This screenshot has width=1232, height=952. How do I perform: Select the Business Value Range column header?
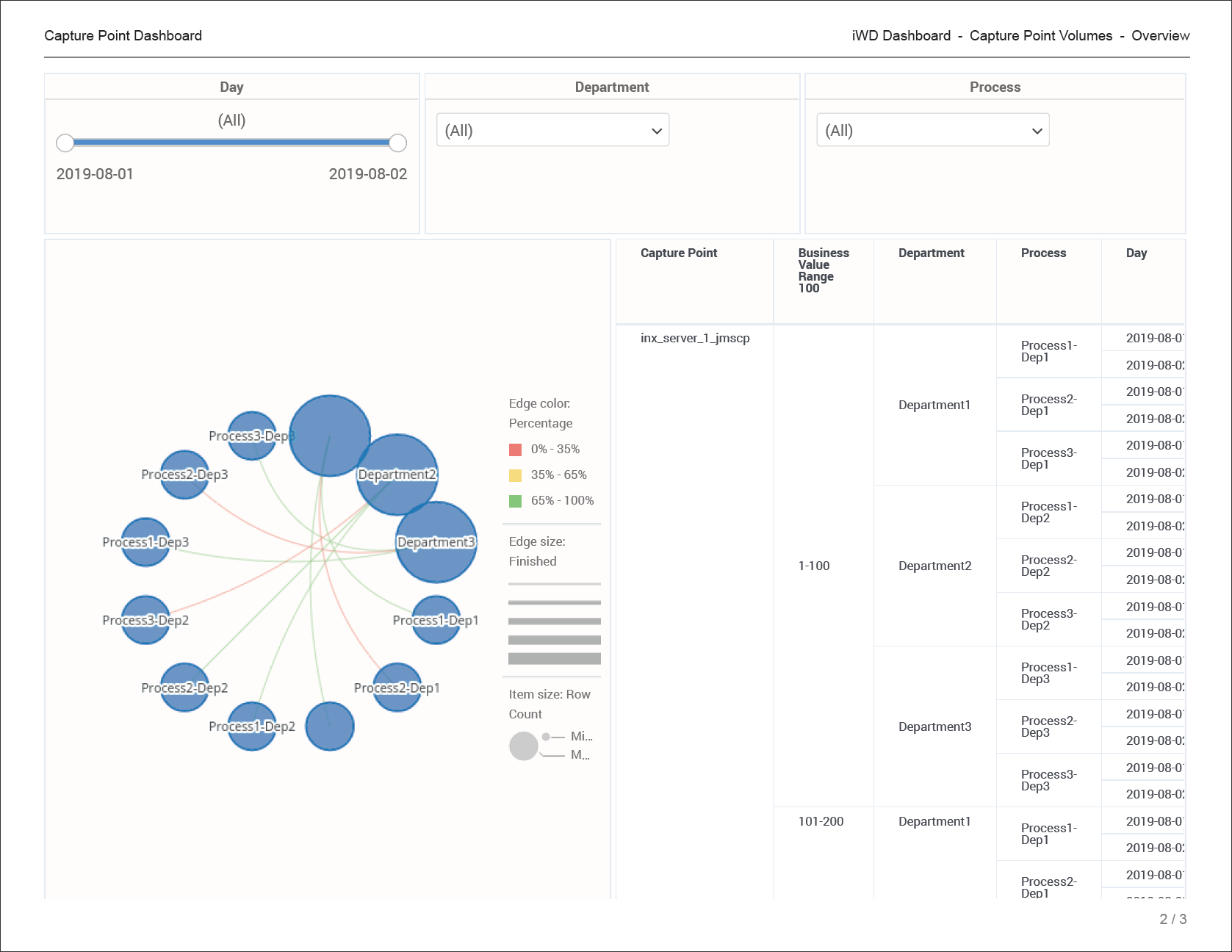coord(823,270)
